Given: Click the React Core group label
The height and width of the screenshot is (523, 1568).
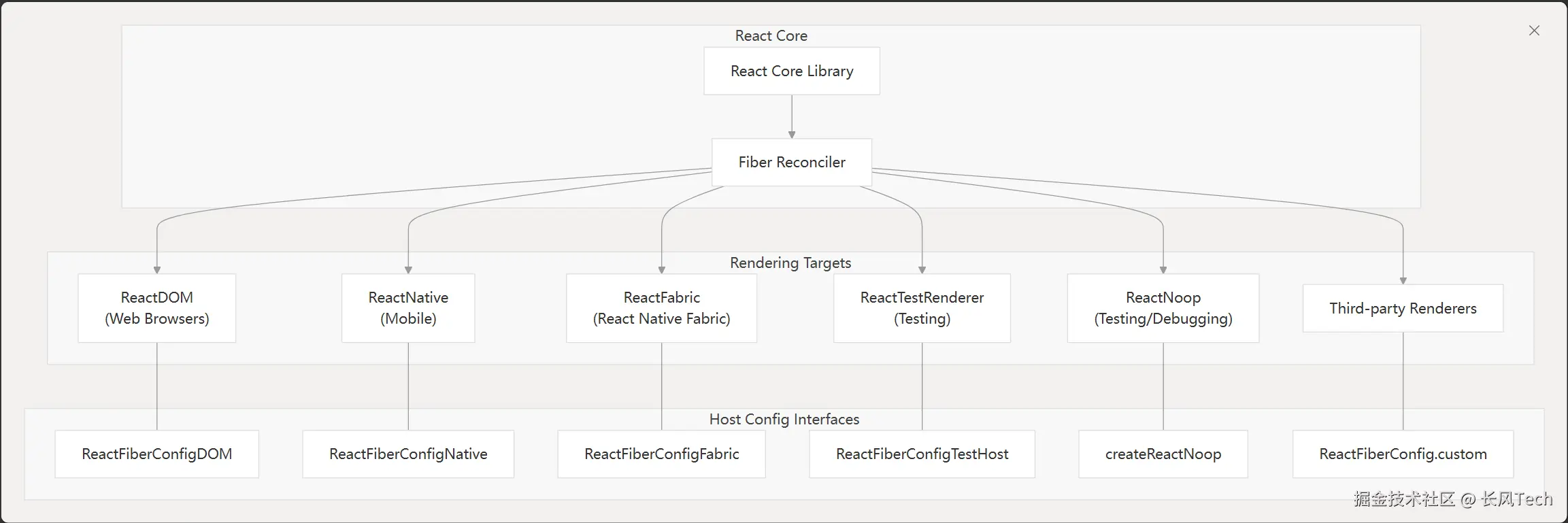Looking at the screenshot, I should (771, 36).
